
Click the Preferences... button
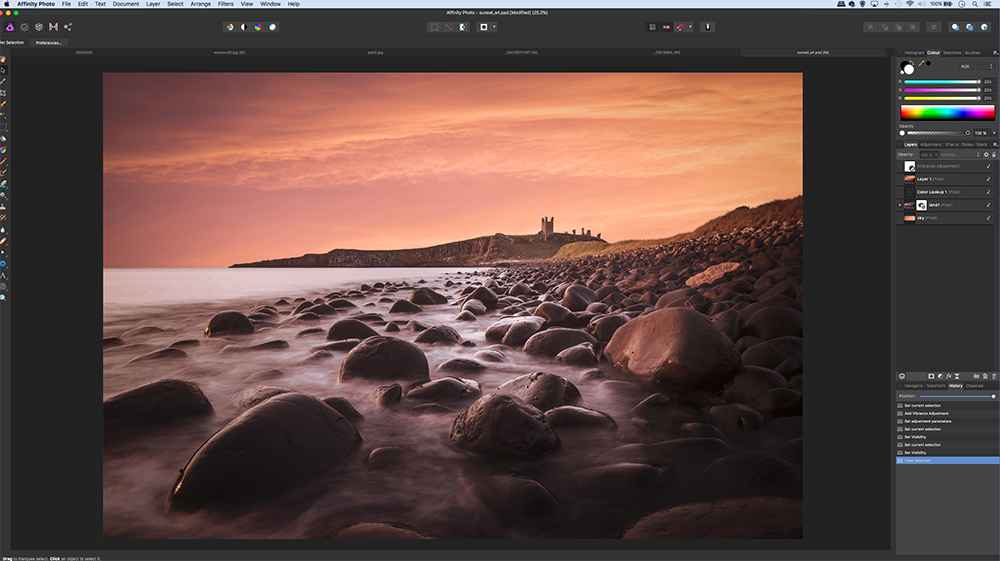point(48,43)
